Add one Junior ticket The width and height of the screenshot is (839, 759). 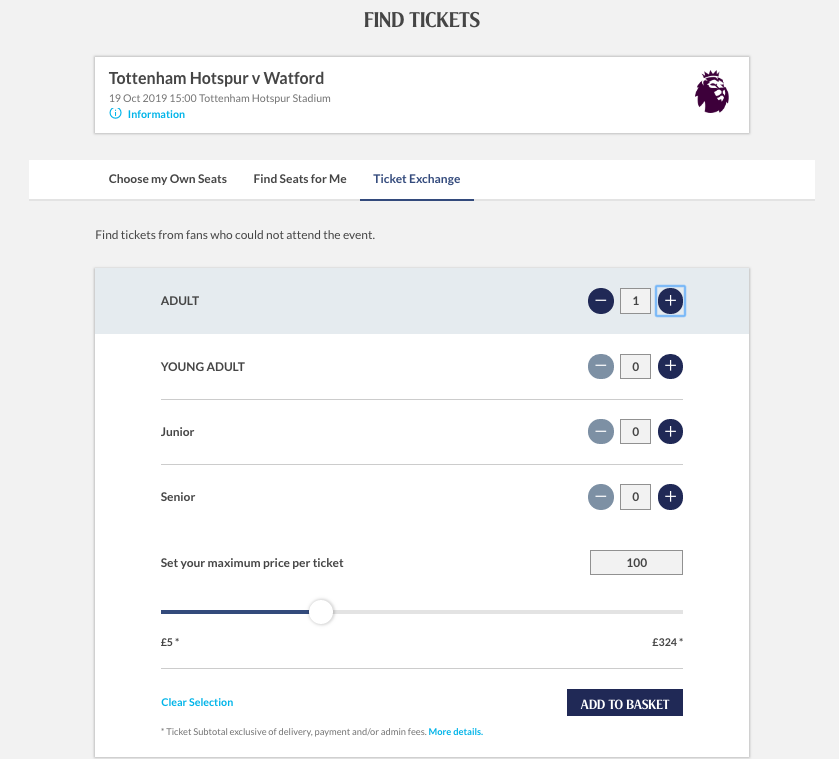(671, 432)
